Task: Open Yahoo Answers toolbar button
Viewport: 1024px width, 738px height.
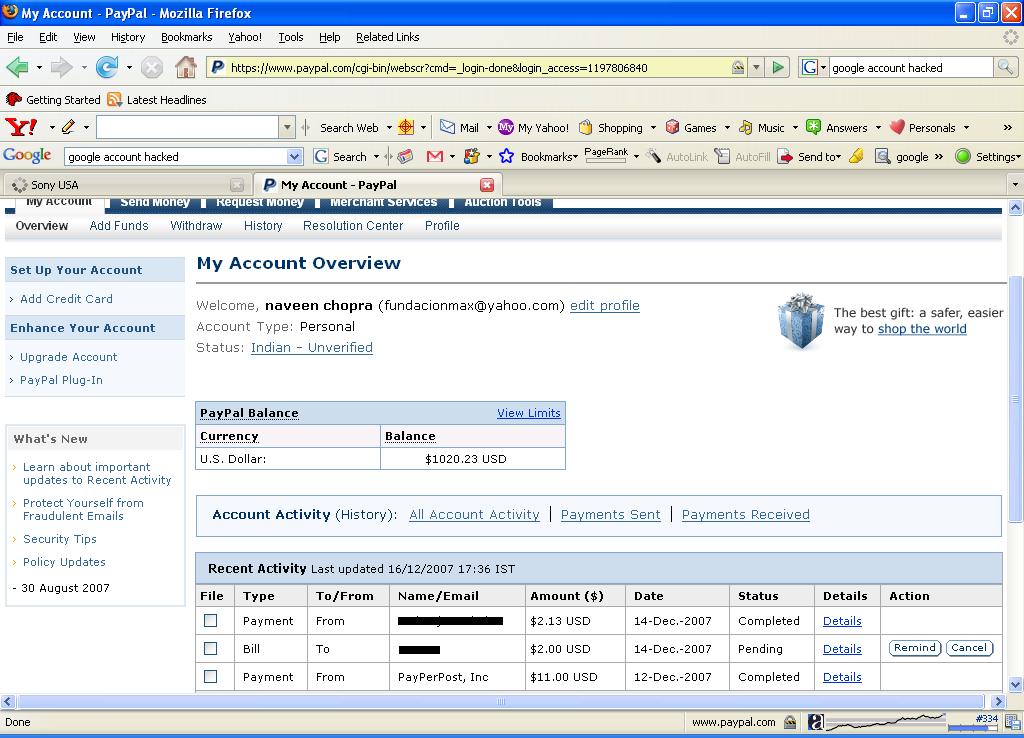Action: click(x=838, y=127)
